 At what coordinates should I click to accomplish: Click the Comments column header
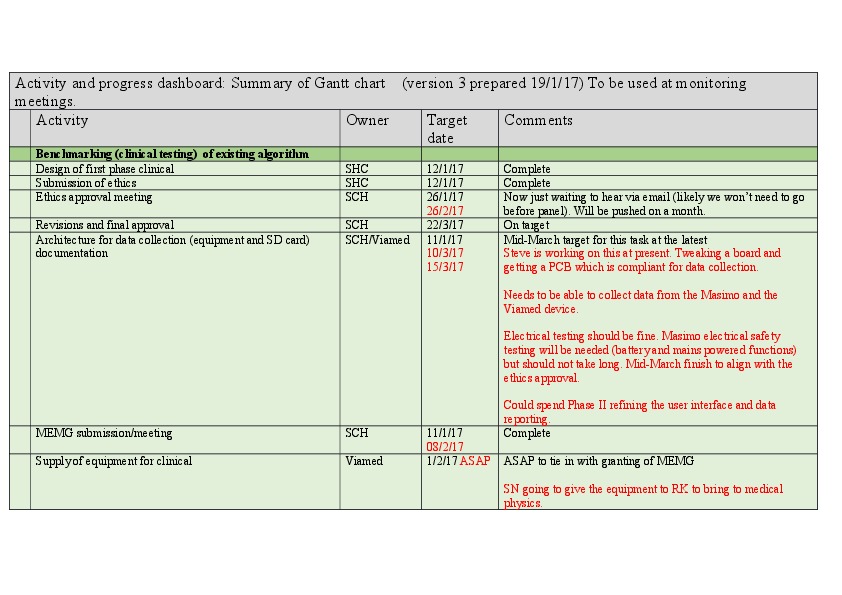coord(538,121)
